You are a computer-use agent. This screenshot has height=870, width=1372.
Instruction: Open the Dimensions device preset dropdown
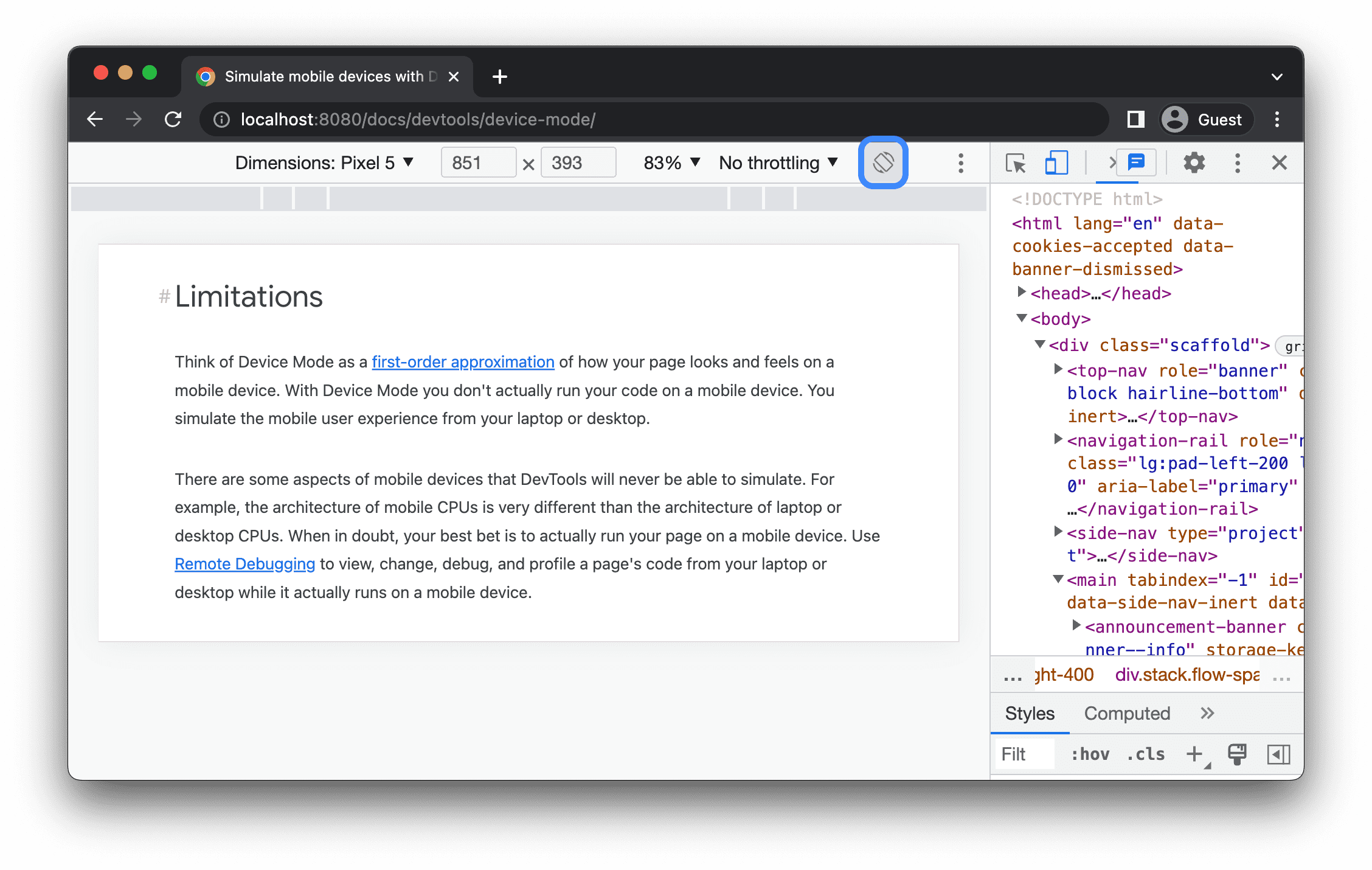(x=323, y=162)
